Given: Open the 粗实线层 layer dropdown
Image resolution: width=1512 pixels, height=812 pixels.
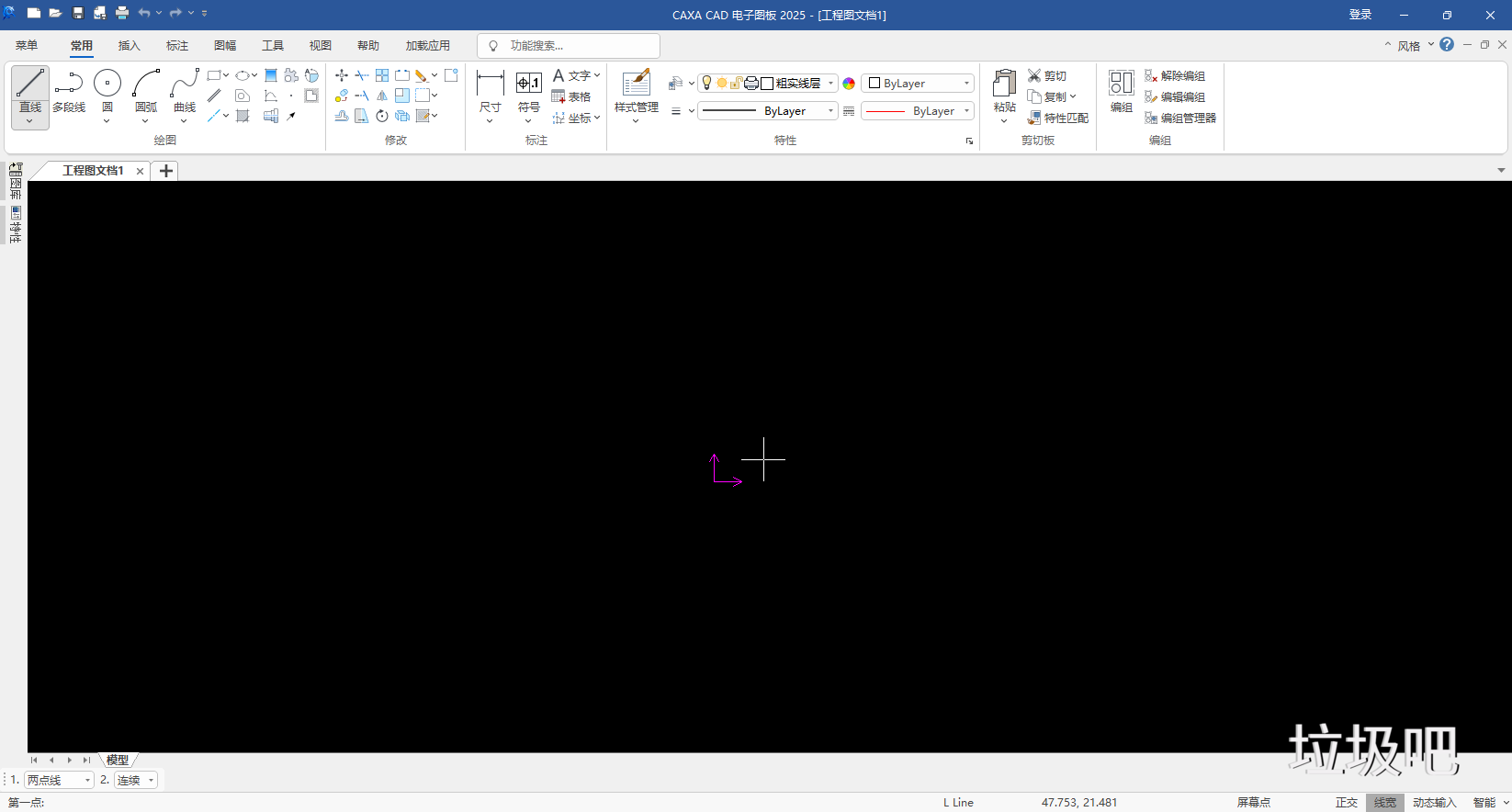Looking at the screenshot, I should pos(830,84).
